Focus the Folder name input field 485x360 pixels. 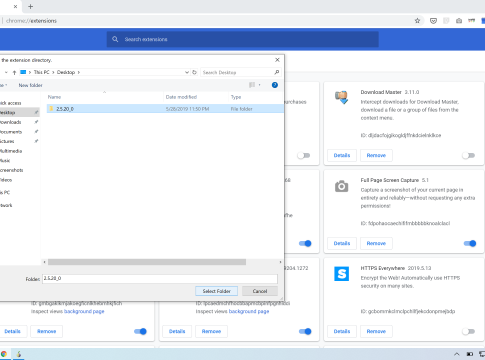coord(160,279)
